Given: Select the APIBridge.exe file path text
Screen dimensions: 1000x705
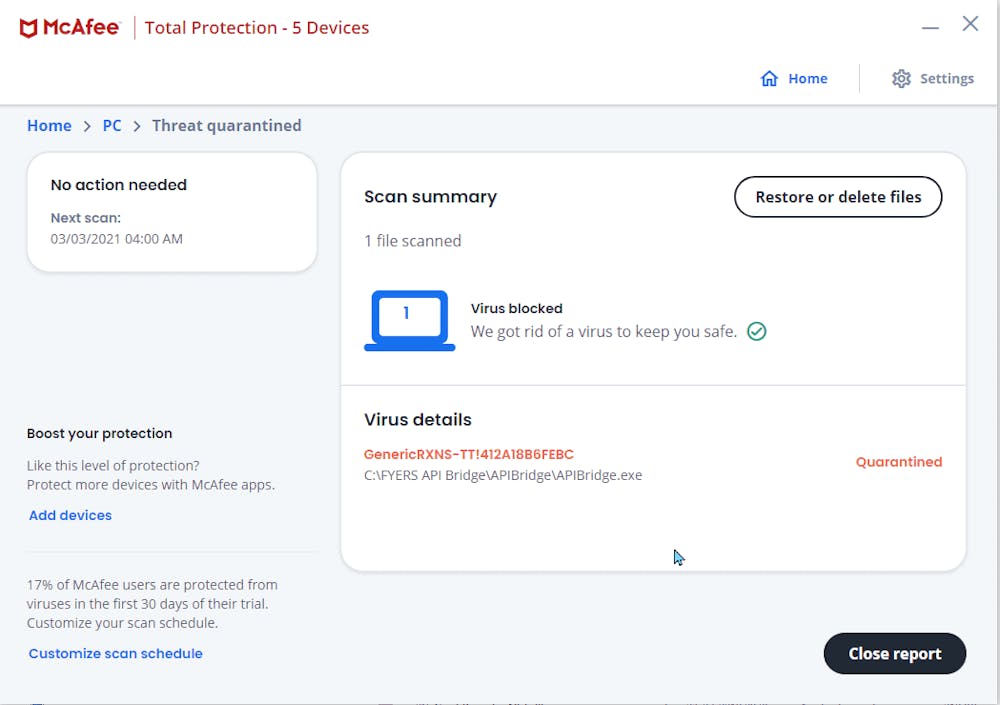Looking at the screenshot, I should tap(505, 475).
